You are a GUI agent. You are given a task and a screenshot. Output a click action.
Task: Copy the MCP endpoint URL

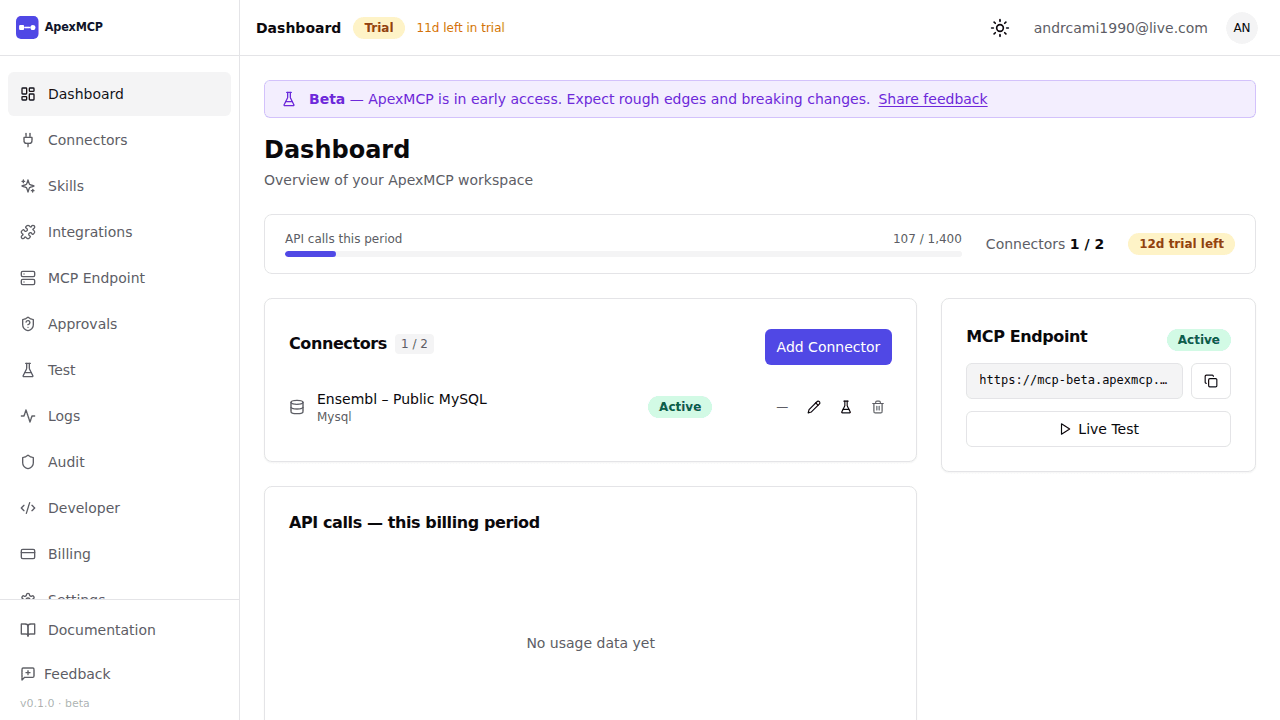tap(1211, 381)
